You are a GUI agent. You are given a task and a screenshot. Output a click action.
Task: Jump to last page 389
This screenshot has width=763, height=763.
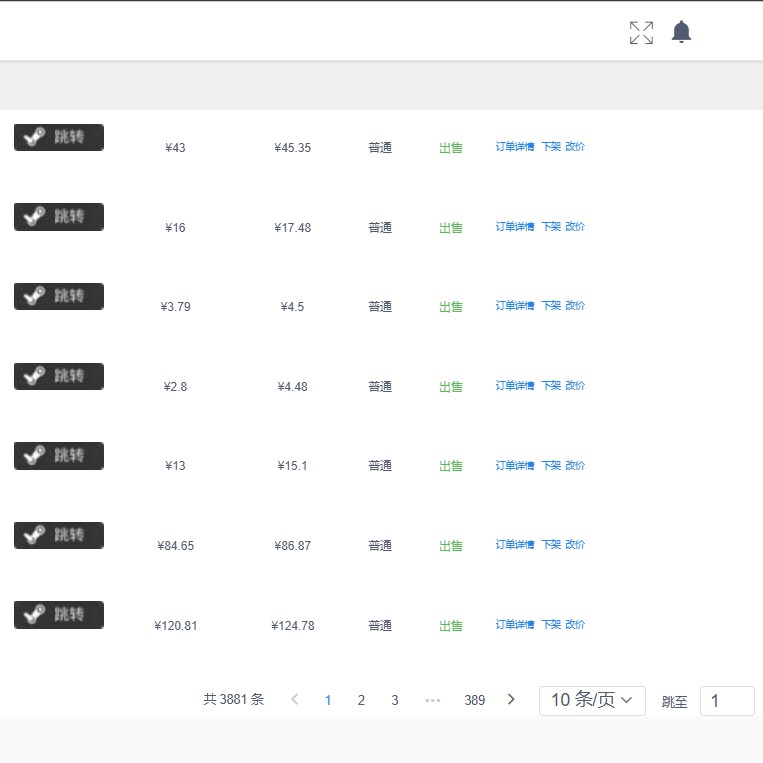pos(474,700)
